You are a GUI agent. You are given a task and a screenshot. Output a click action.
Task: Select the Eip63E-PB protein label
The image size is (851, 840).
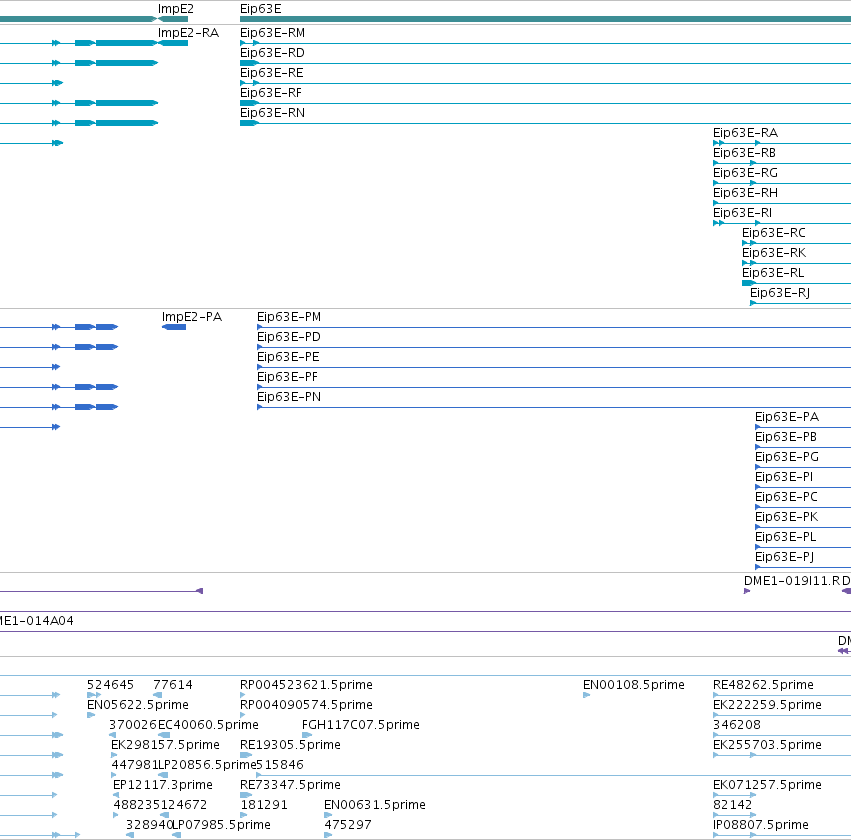pyautogui.click(x=786, y=438)
